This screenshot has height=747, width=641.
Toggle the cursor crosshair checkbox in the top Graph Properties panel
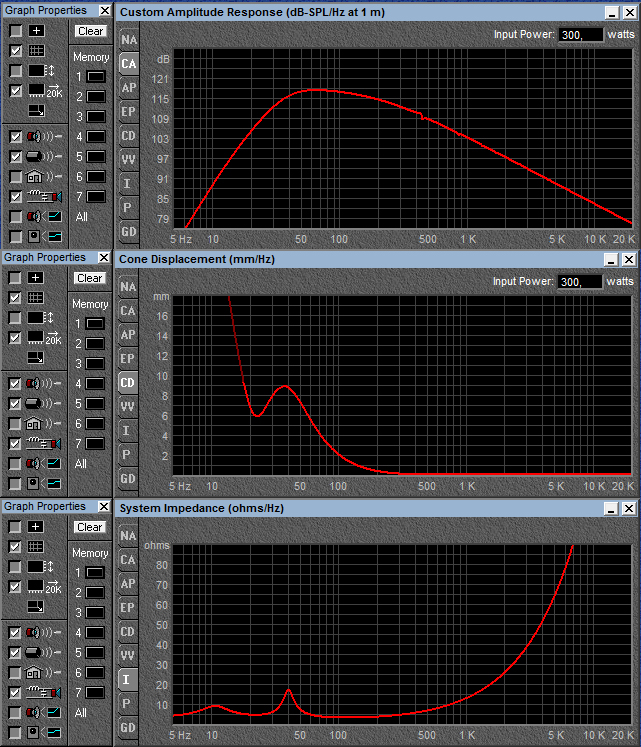coord(16,31)
